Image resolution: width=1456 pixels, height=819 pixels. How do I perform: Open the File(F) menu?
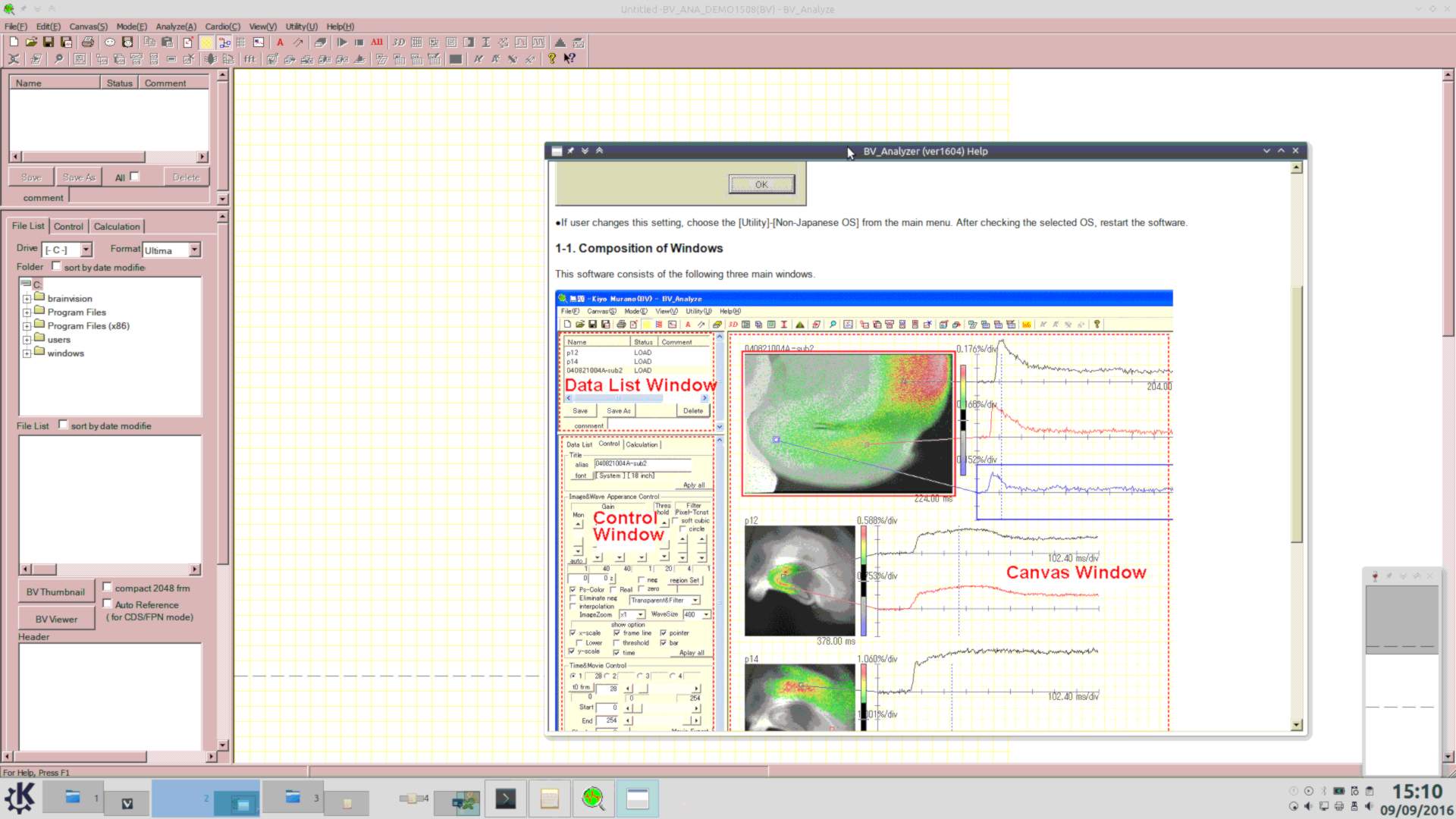pos(16,27)
